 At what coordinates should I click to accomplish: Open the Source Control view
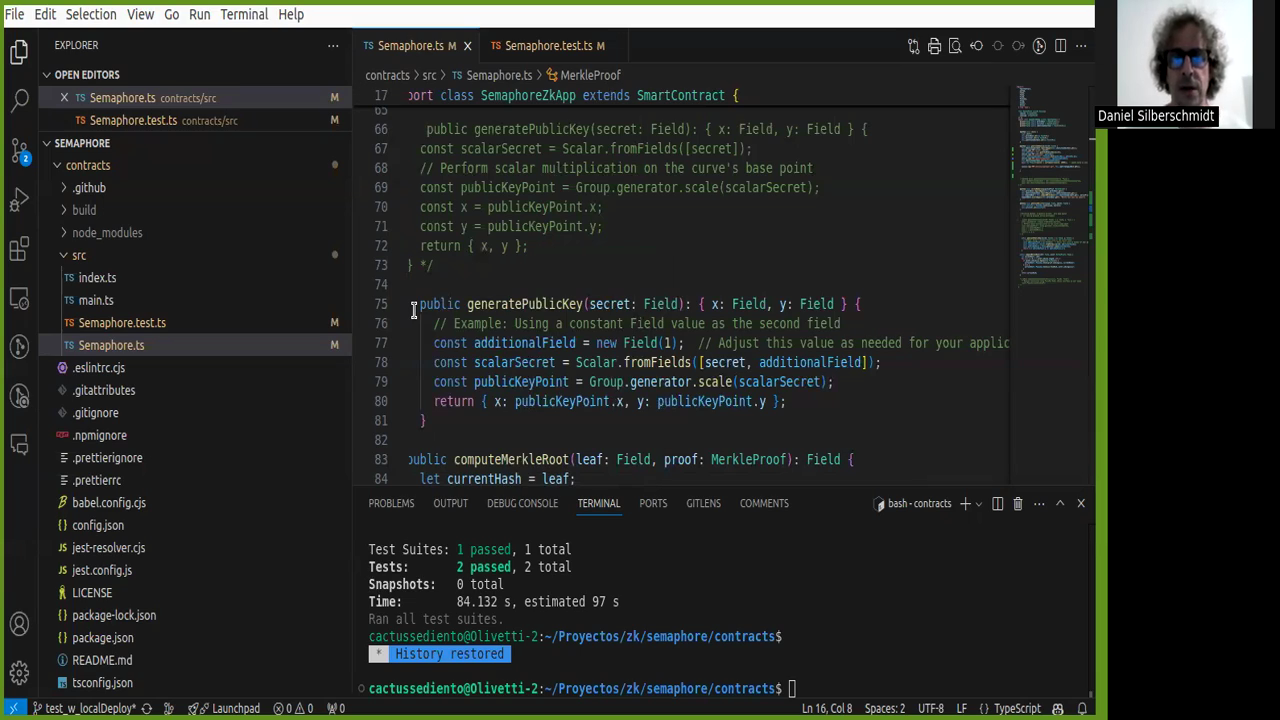tap(19, 151)
